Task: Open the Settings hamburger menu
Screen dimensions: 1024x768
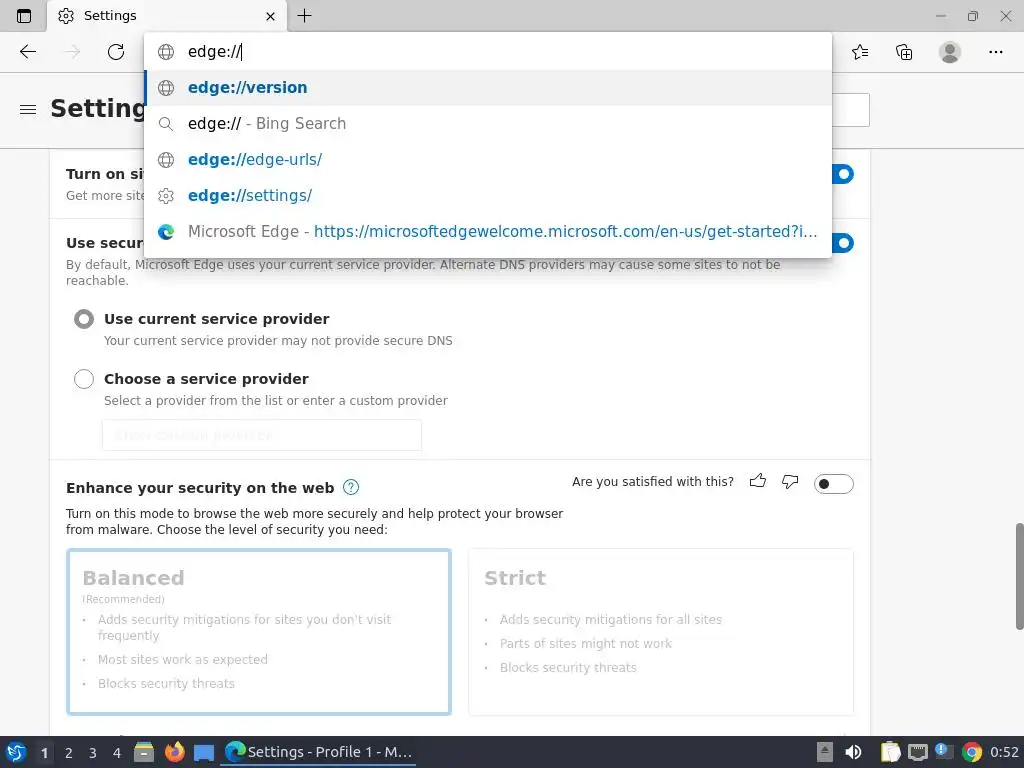Action: pyautogui.click(x=27, y=110)
